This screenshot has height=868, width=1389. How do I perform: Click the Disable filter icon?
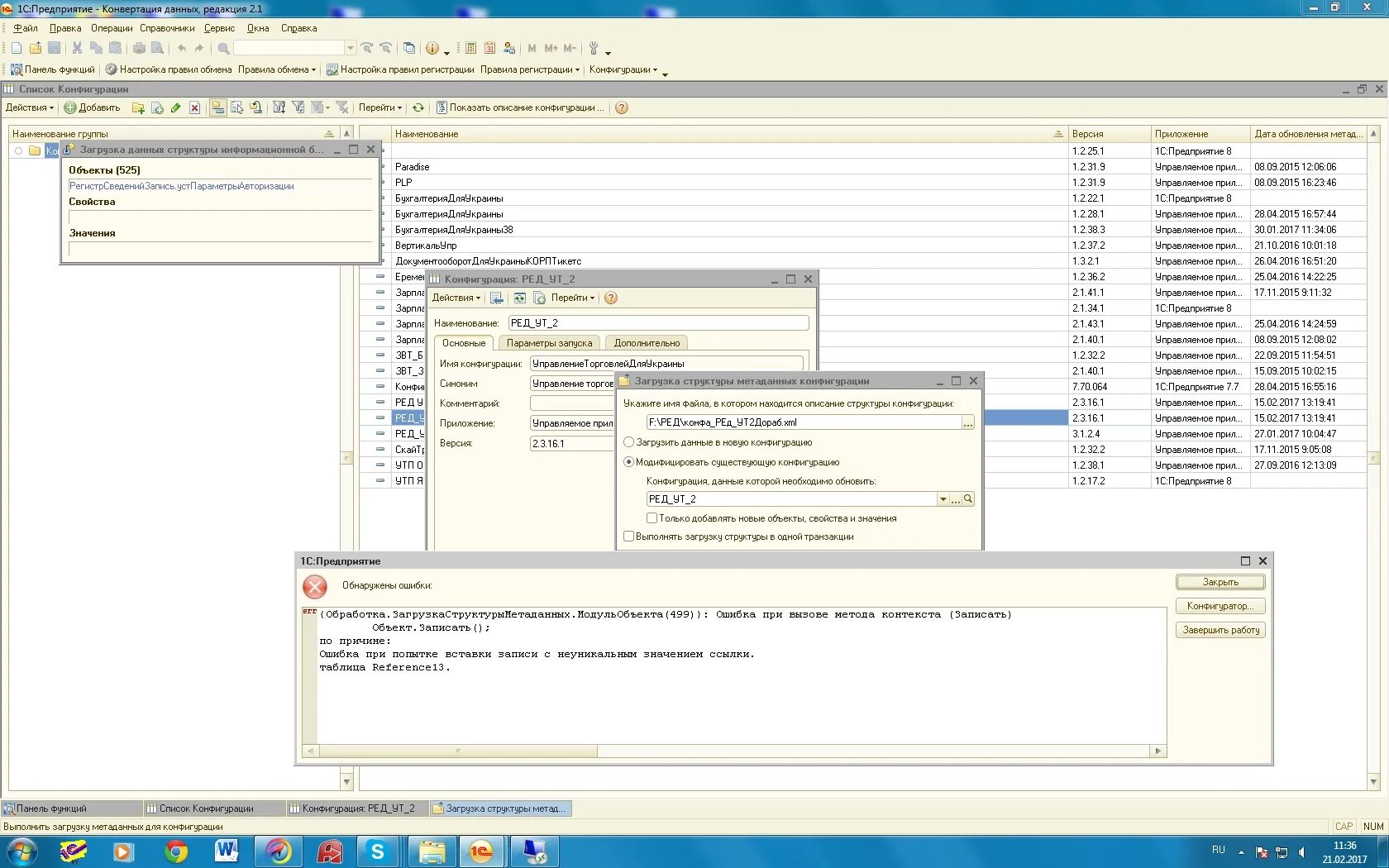(x=341, y=107)
